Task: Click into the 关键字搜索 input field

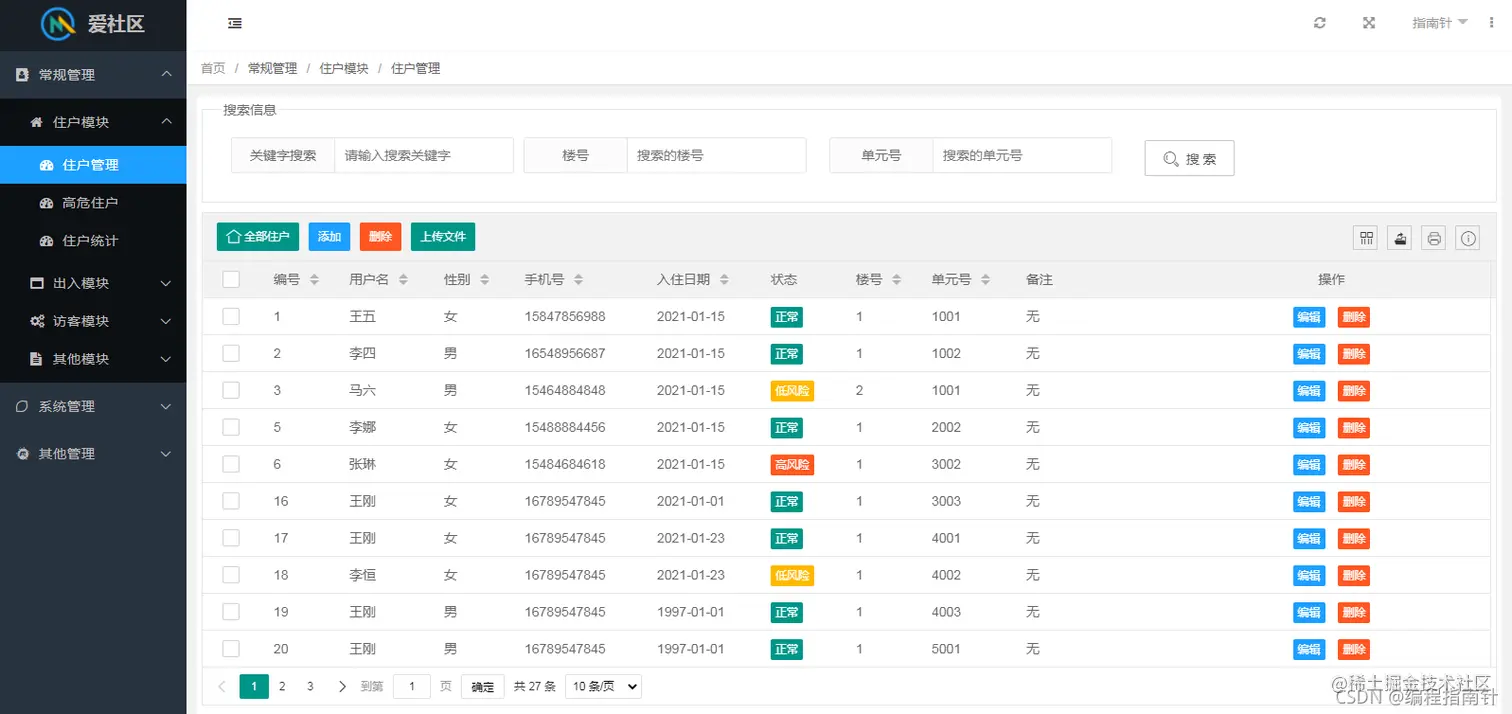Action: 423,155
